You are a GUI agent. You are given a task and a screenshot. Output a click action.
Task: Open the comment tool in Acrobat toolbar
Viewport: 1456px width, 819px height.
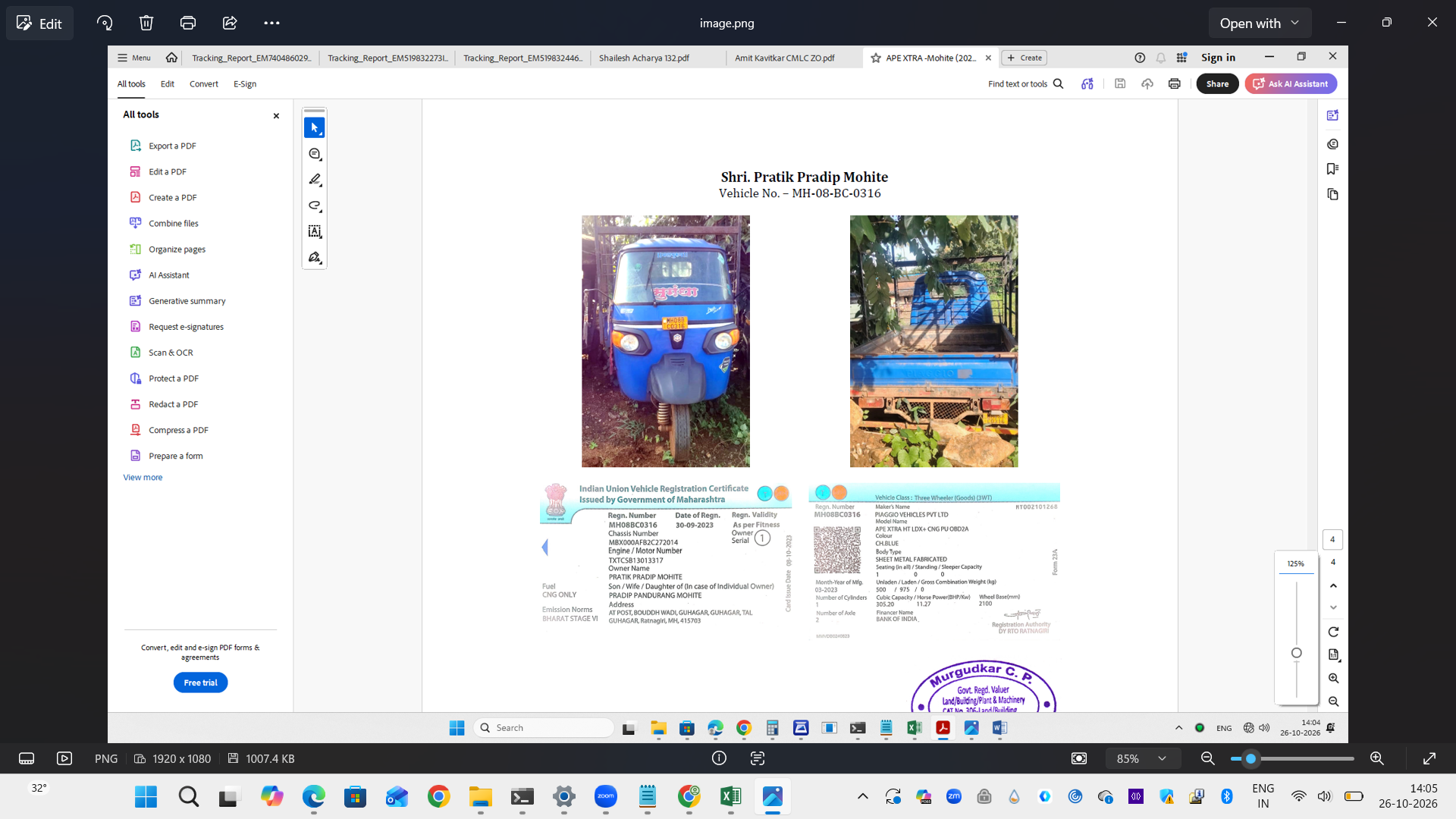click(x=315, y=154)
